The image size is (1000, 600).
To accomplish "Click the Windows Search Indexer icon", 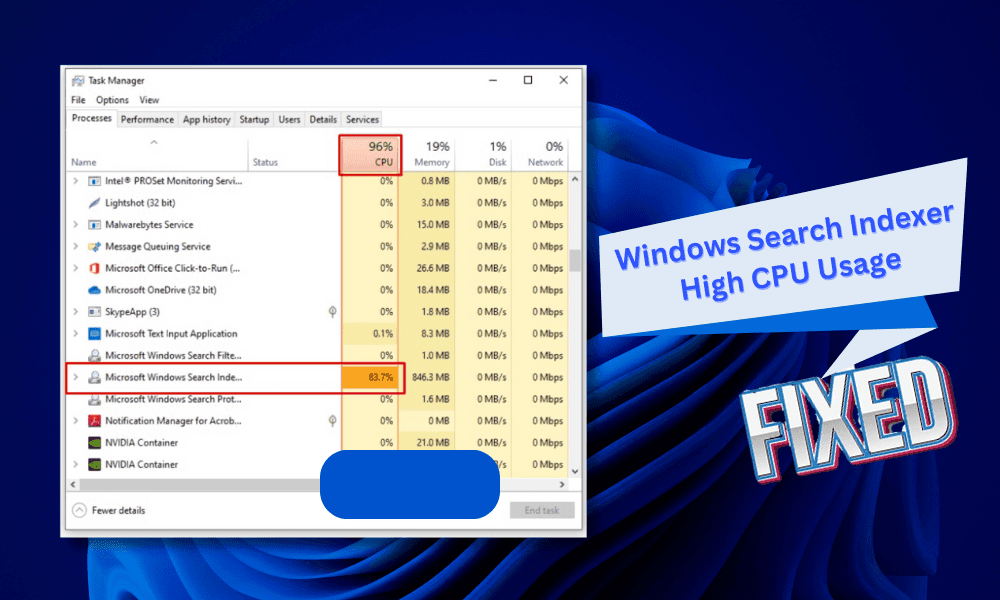I will point(94,377).
